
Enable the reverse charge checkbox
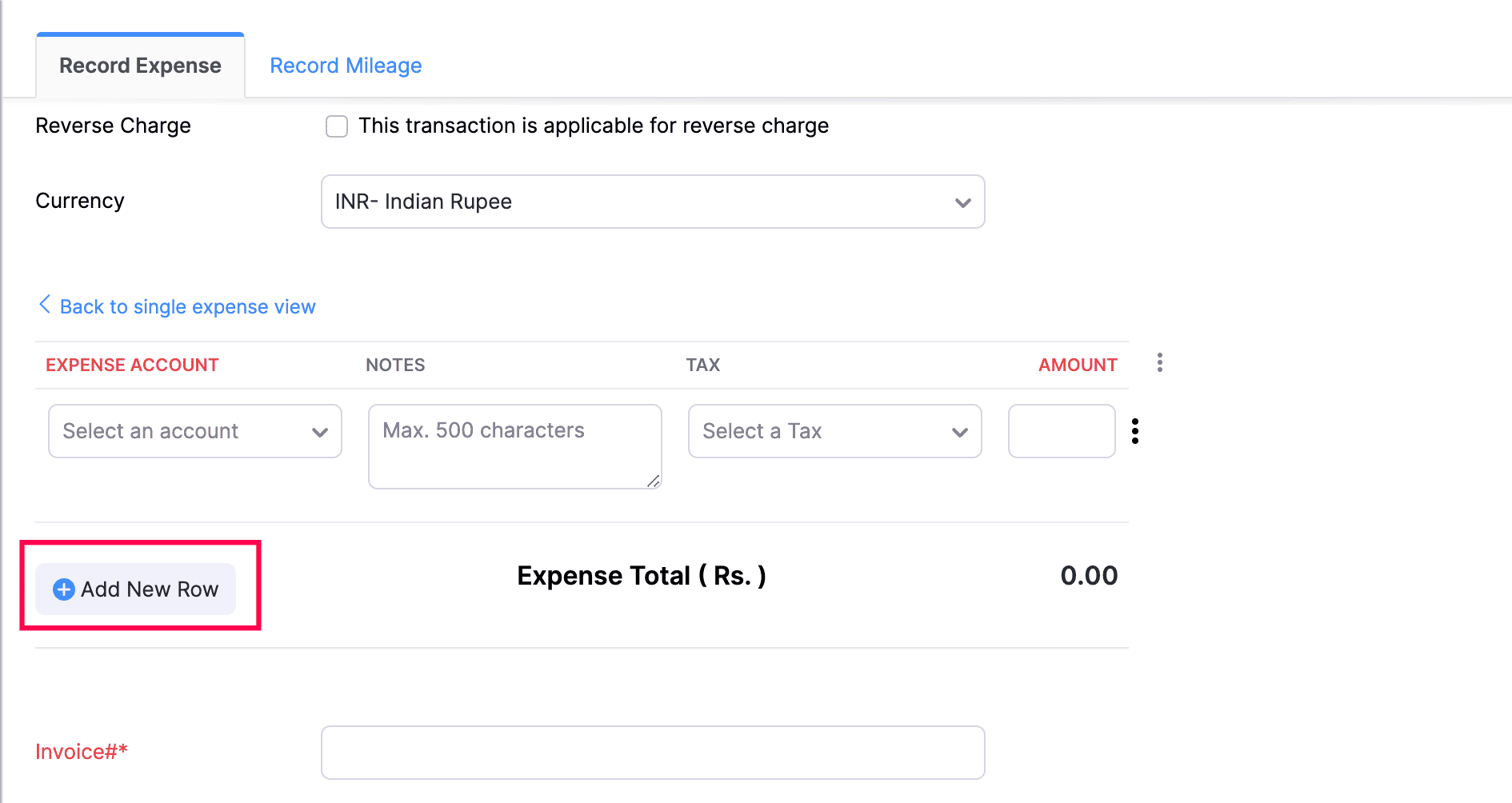pyautogui.click(x=337, y=126)
